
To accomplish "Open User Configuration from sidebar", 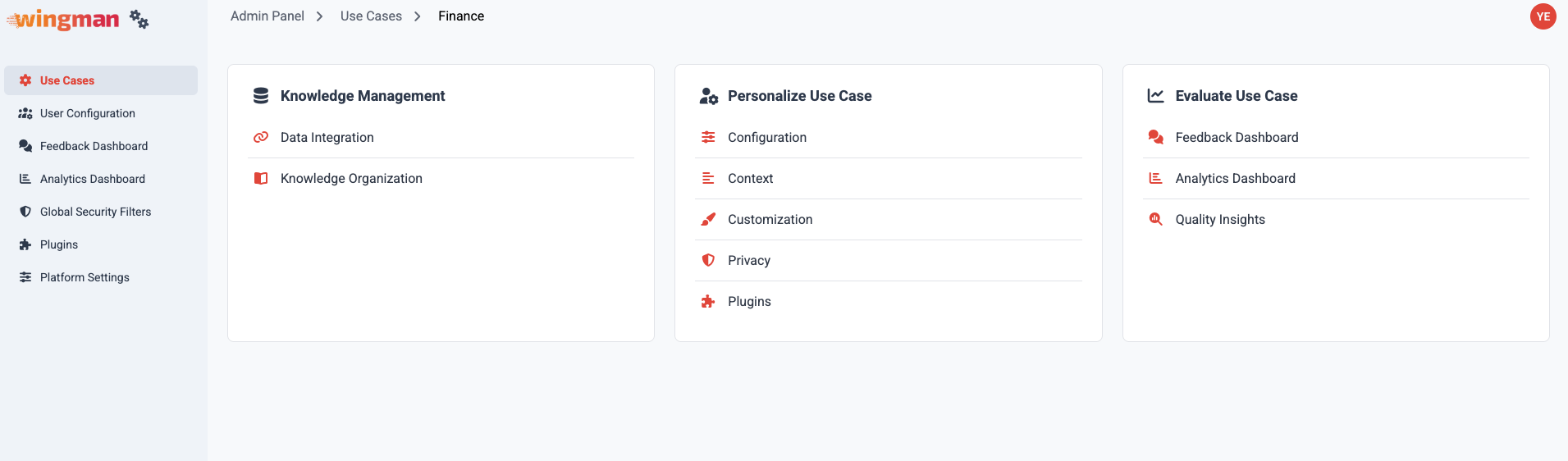I will point(87,113).
